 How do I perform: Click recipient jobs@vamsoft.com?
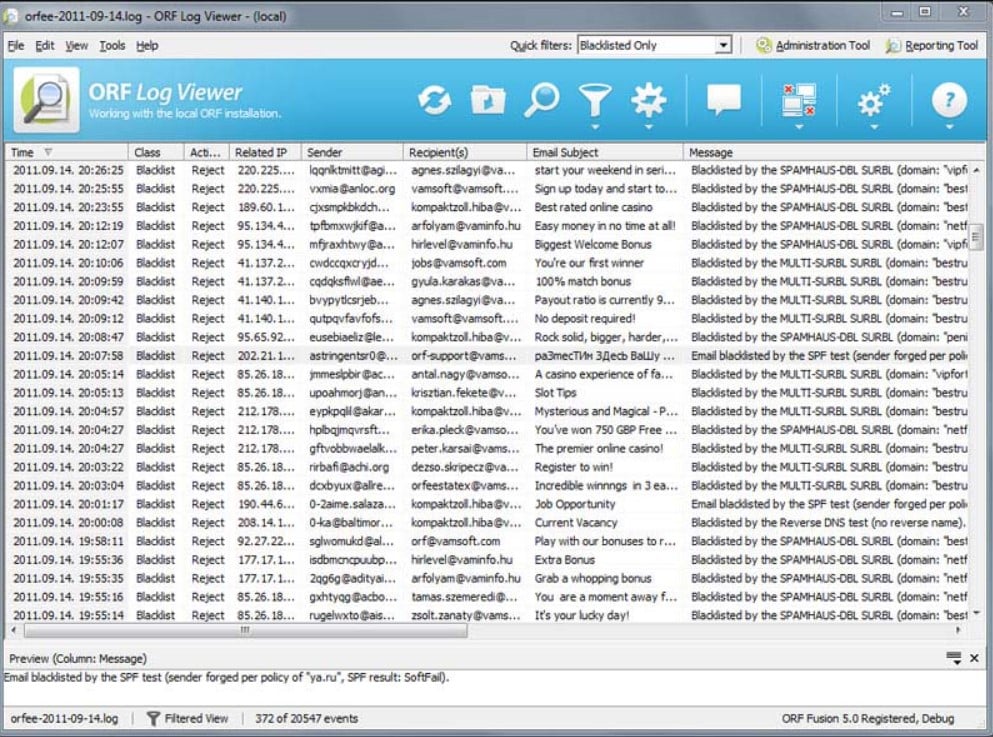click(x=459, y=263)
